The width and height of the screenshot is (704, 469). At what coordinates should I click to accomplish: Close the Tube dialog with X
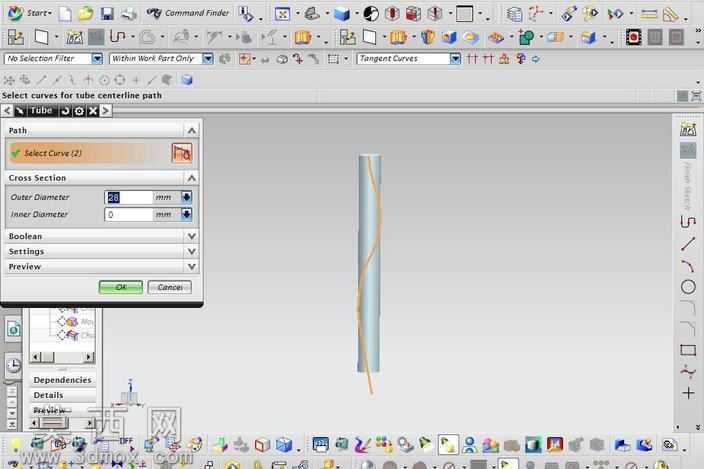(x=92, y=111)
